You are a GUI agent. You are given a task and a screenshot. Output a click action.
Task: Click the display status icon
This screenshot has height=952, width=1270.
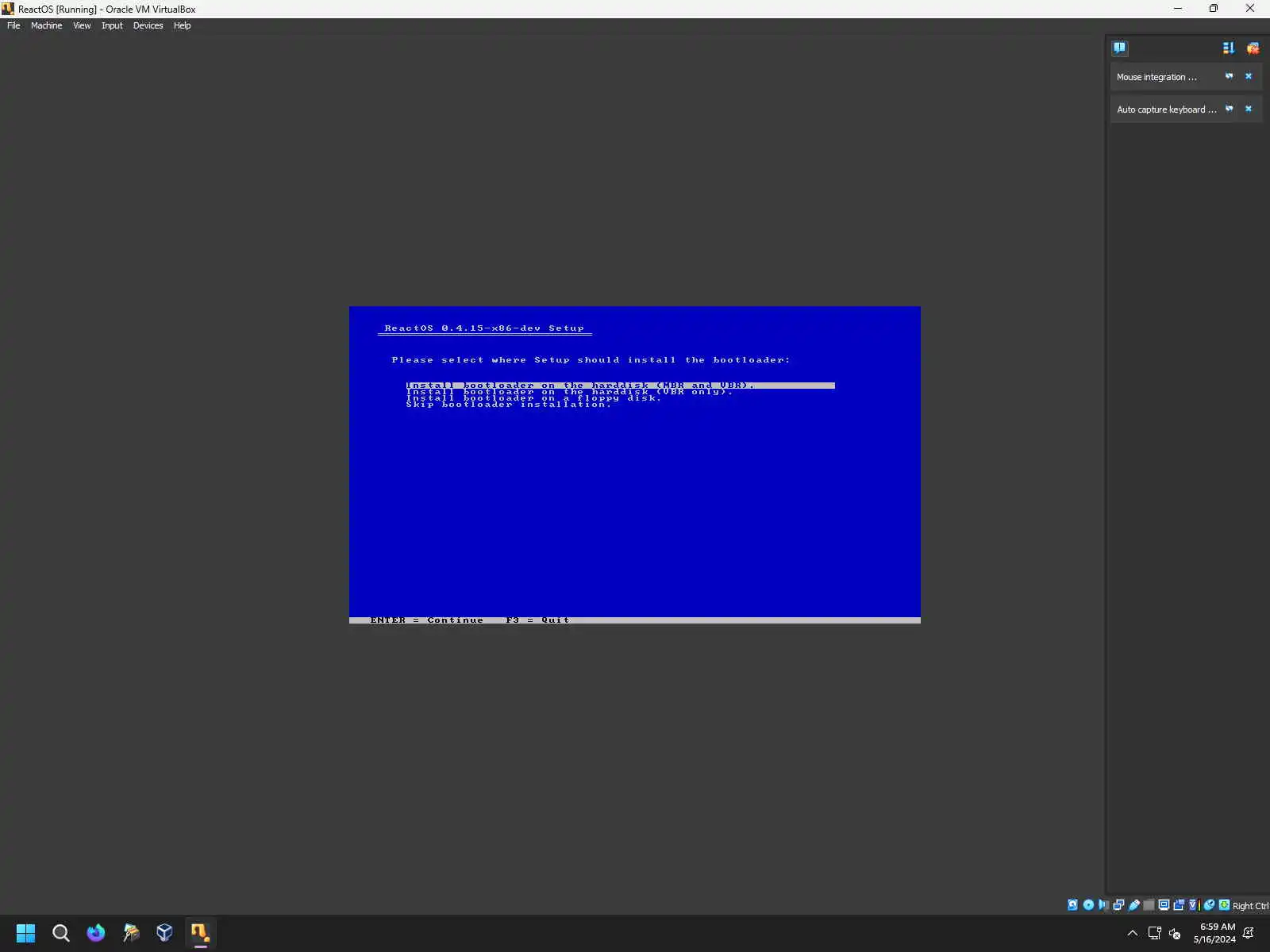click(1164, 905)
